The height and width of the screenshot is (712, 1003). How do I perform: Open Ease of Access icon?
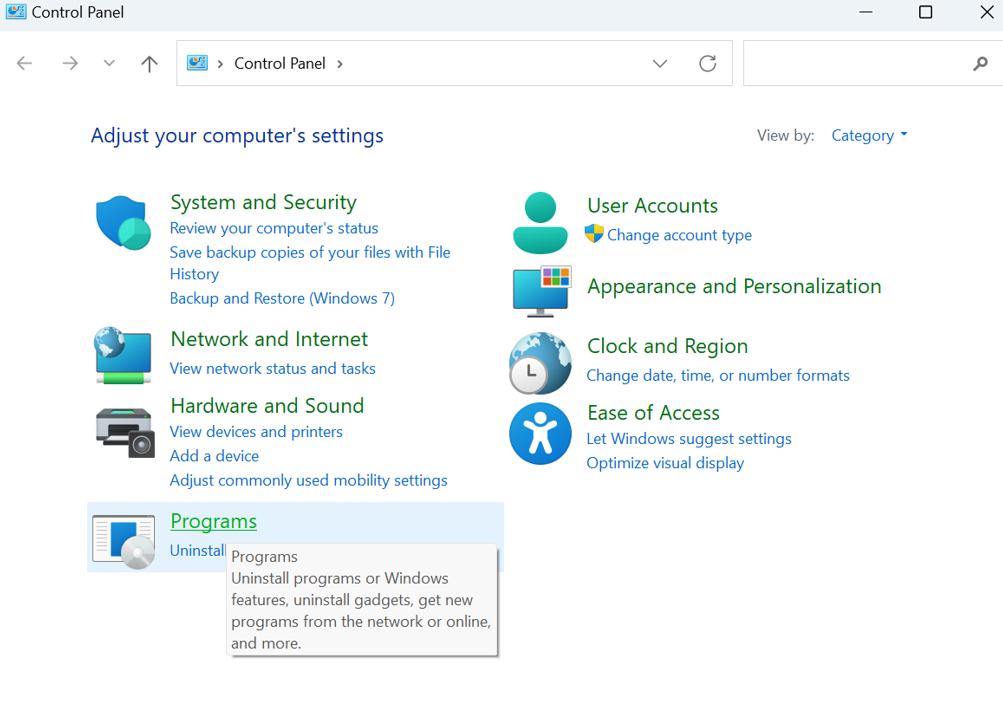[x=540, y=433]
